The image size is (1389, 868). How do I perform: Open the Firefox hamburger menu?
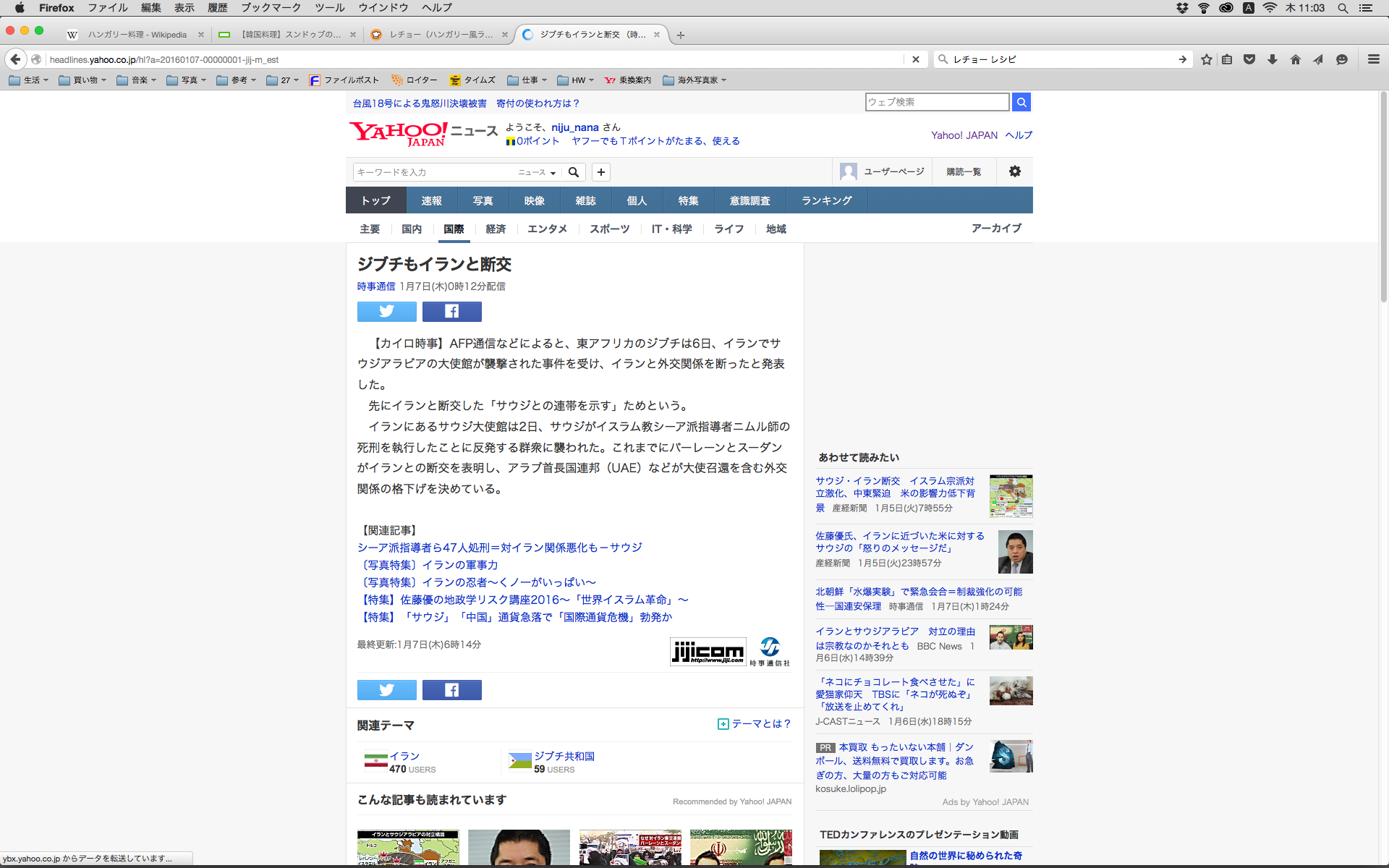pos(1373,59)
